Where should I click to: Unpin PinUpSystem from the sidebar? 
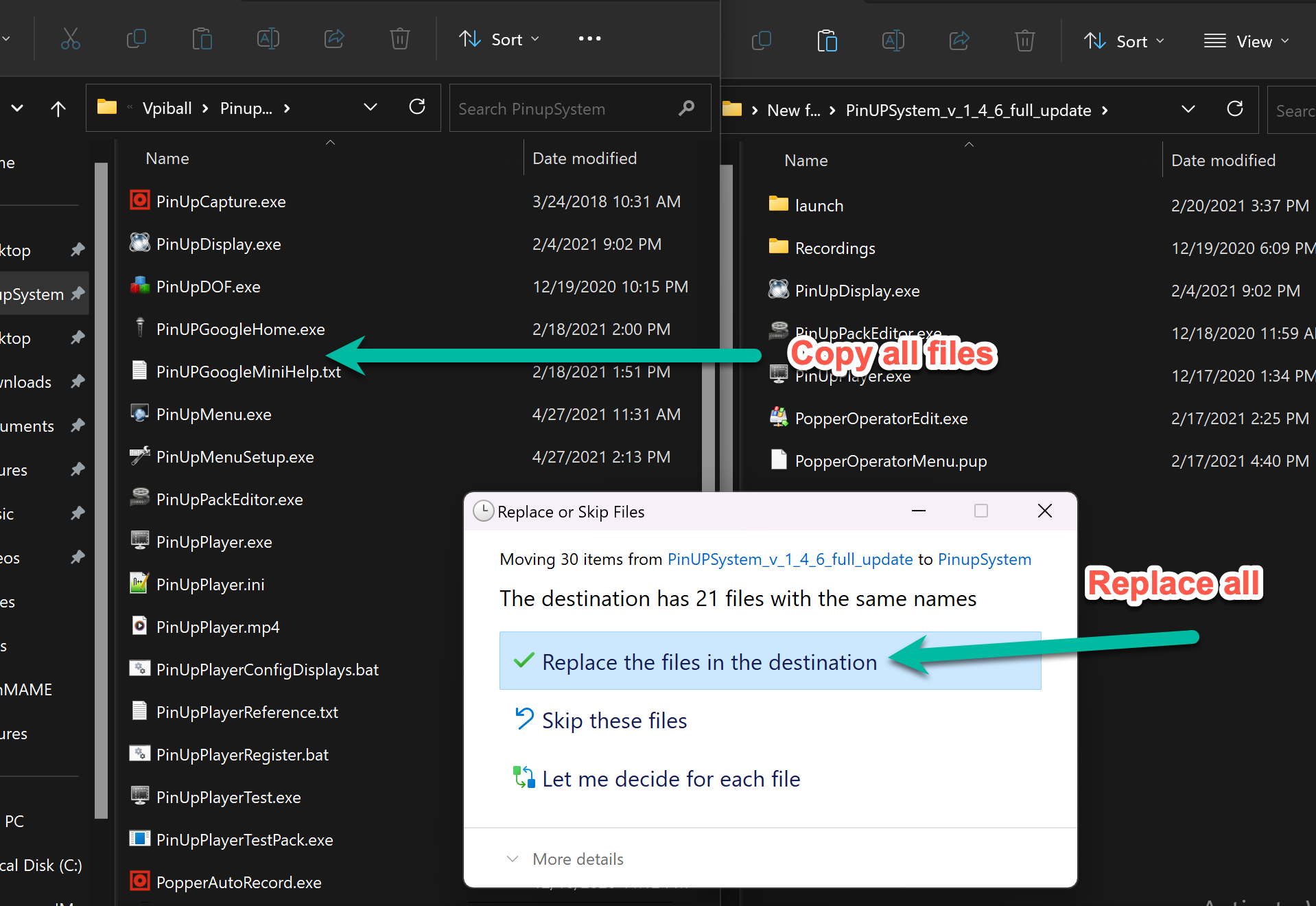(78, 294)
